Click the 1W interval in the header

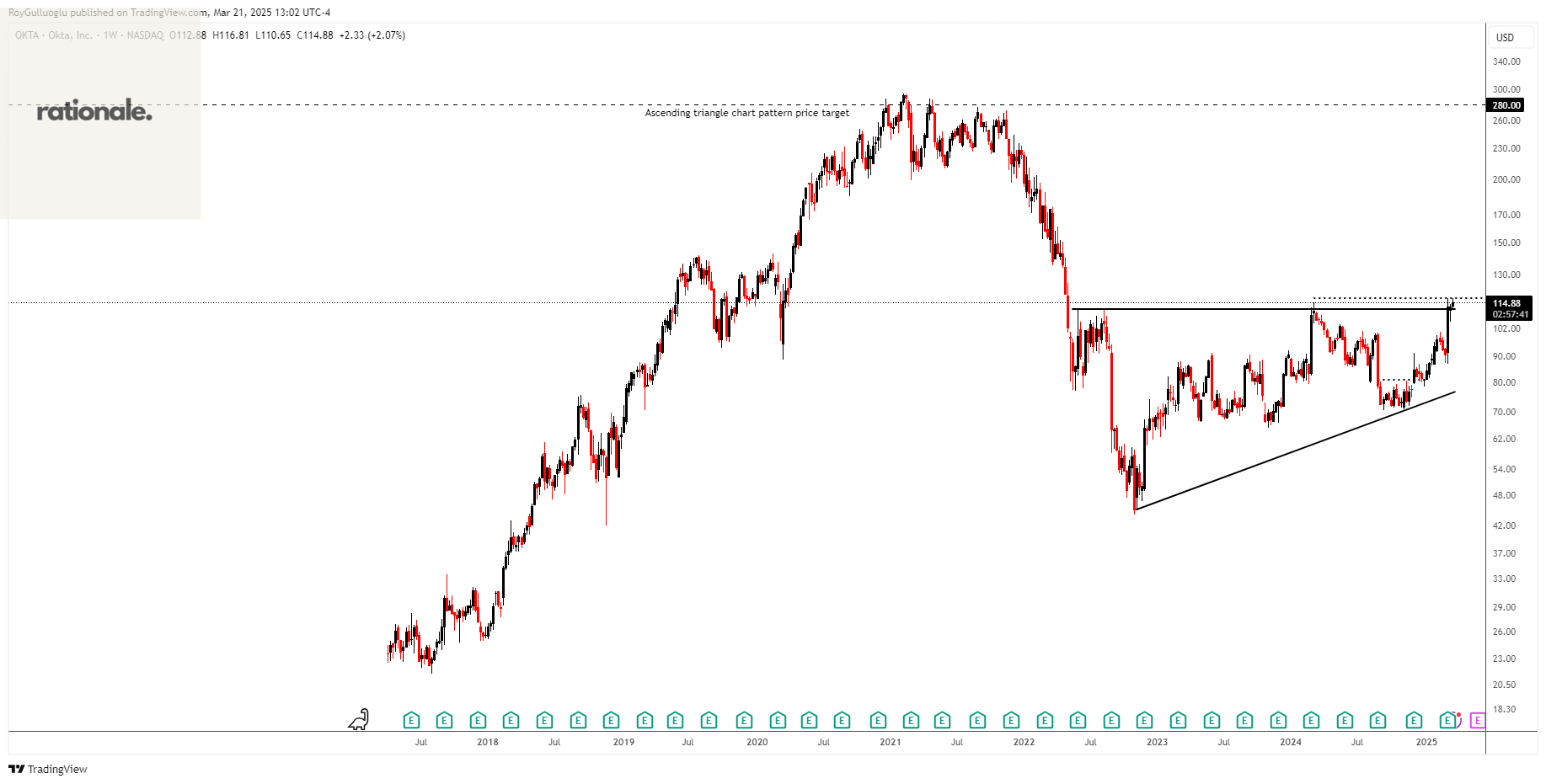110,35
